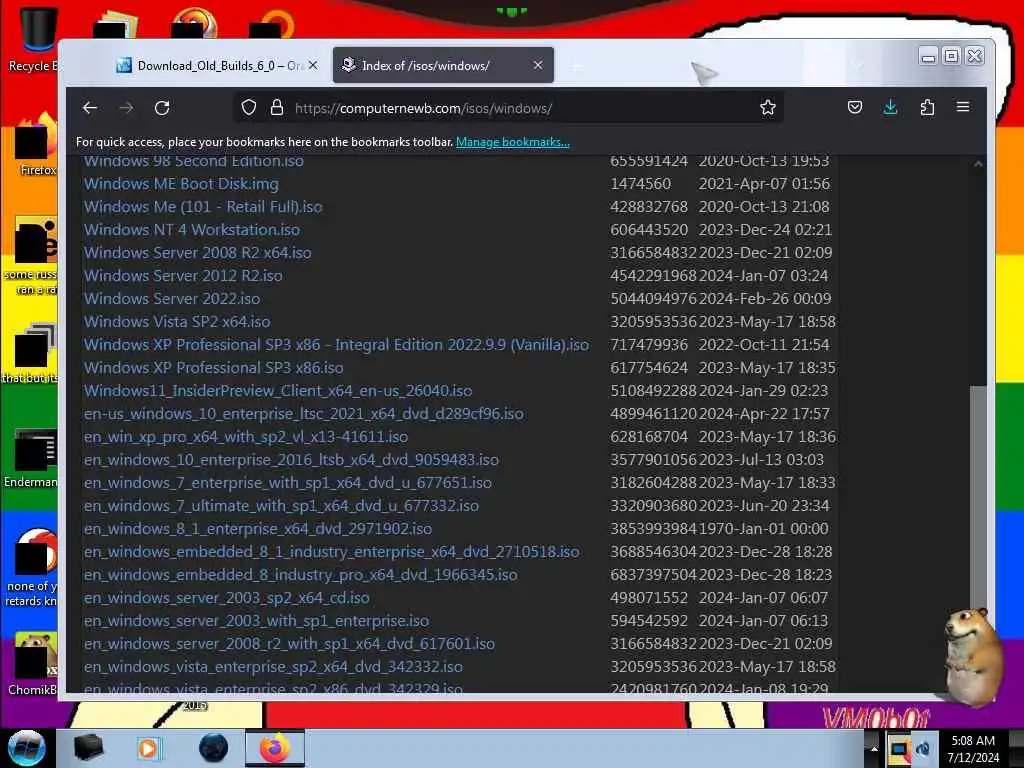Select the Enderman desktop icon
The width and height of the screenshot is (1024, 768).
coord(31,457)
